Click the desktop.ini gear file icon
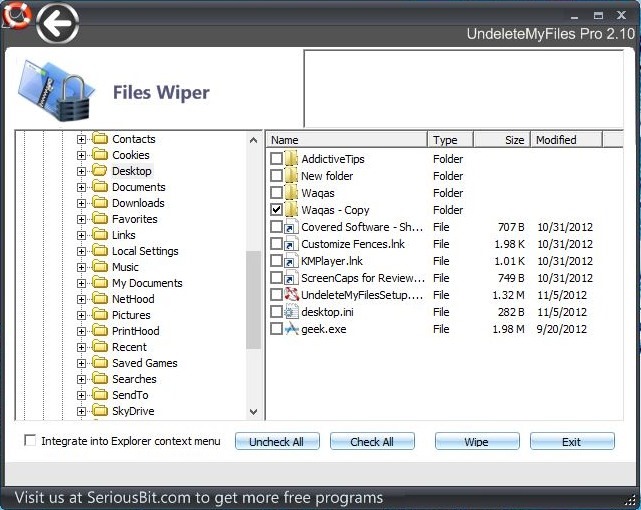Image resolution: width=641 pixels, height=510 pixels. pos(291,312)
